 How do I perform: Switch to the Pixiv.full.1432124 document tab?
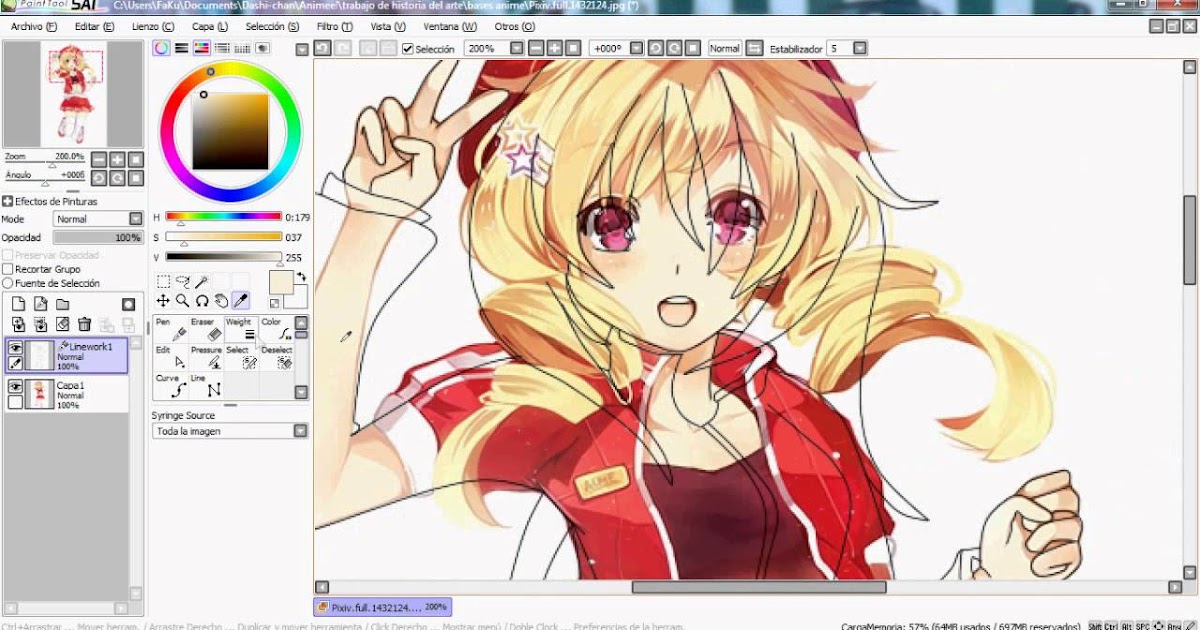(x=382, y=607)
